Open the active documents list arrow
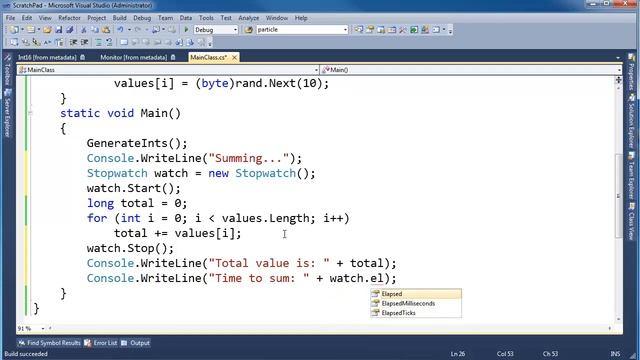Image resolution: width=640 pixels, height=360 pixels. tap(618, 58)
